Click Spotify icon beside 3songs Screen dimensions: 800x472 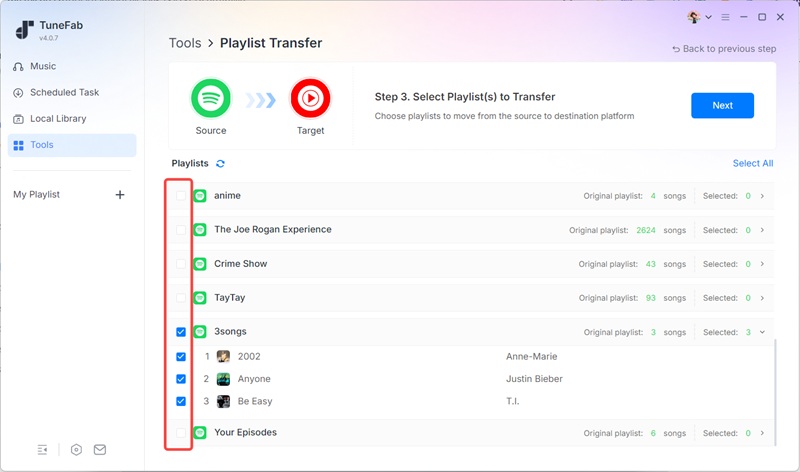(x=200, y=332)
